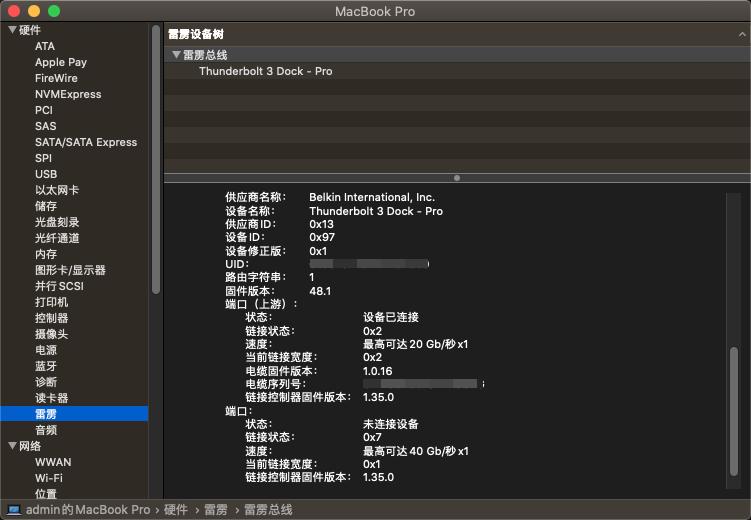Open SATA/SATA Express in the sidebar

pyautogui.click(x=86, y=142)
